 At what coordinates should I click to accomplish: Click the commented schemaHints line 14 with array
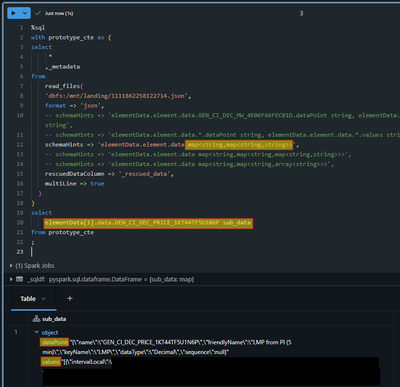pos(189,164)
